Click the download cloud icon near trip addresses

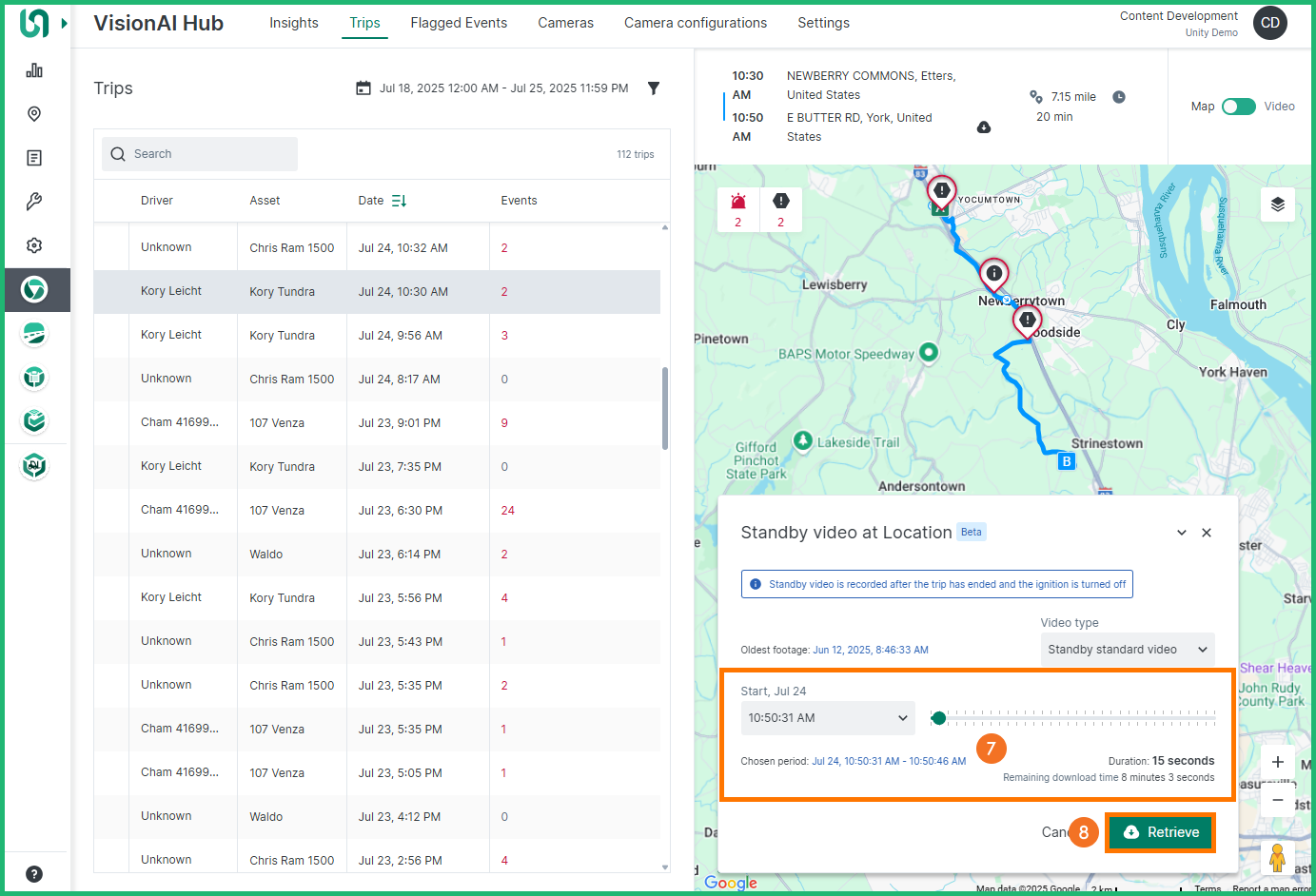click(984, 127)
